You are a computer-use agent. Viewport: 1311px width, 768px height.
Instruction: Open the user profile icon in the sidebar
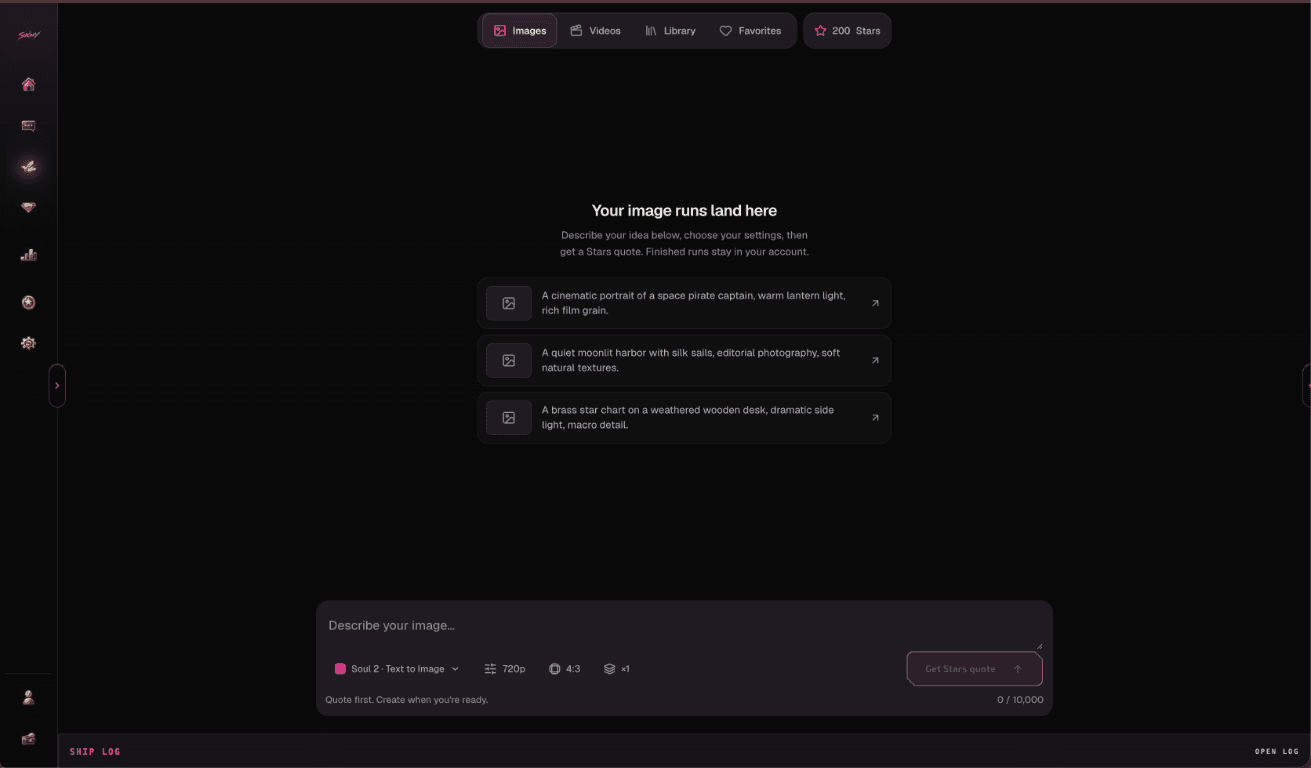point(28,698)
